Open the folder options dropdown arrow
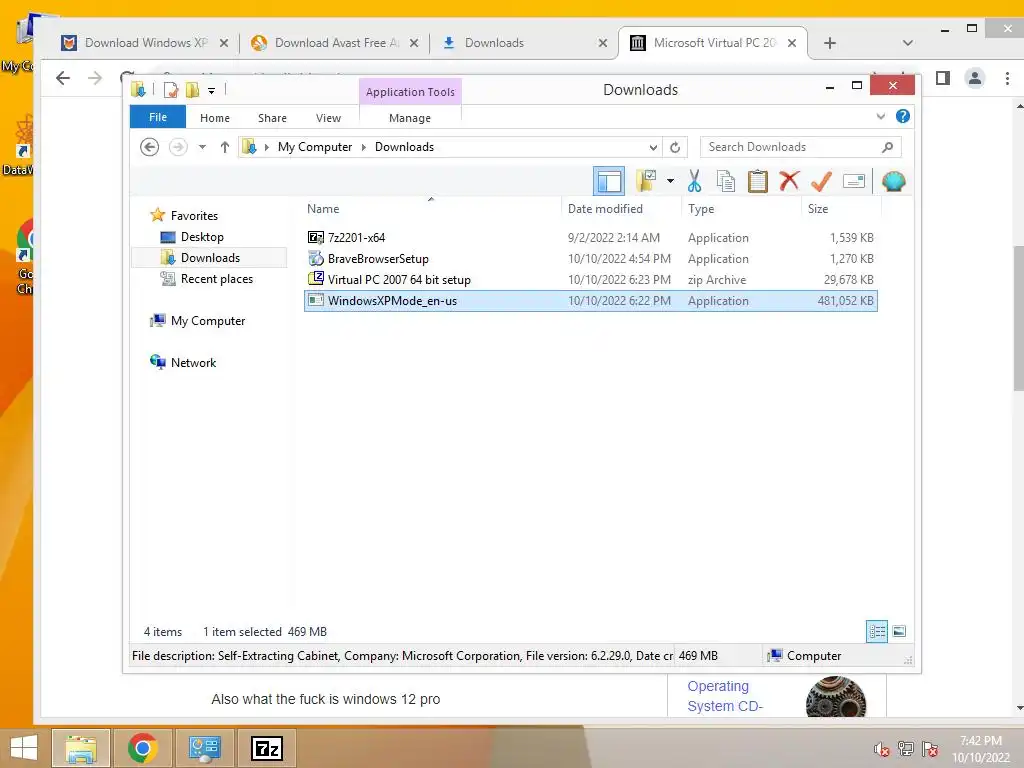Viewport: 1024px width, 768px height. 670,181
